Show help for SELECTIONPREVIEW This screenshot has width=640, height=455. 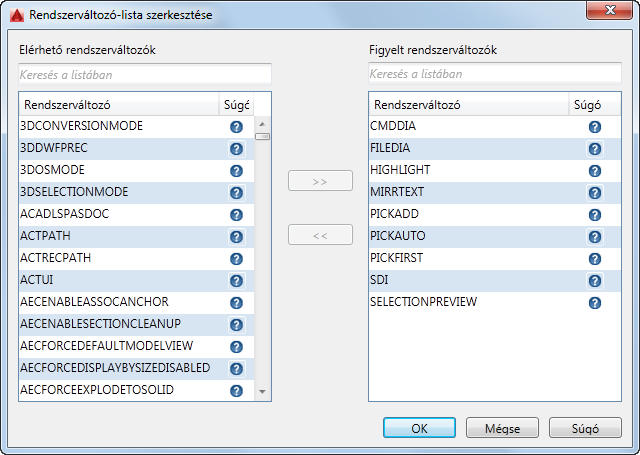(x=595, y=303)
